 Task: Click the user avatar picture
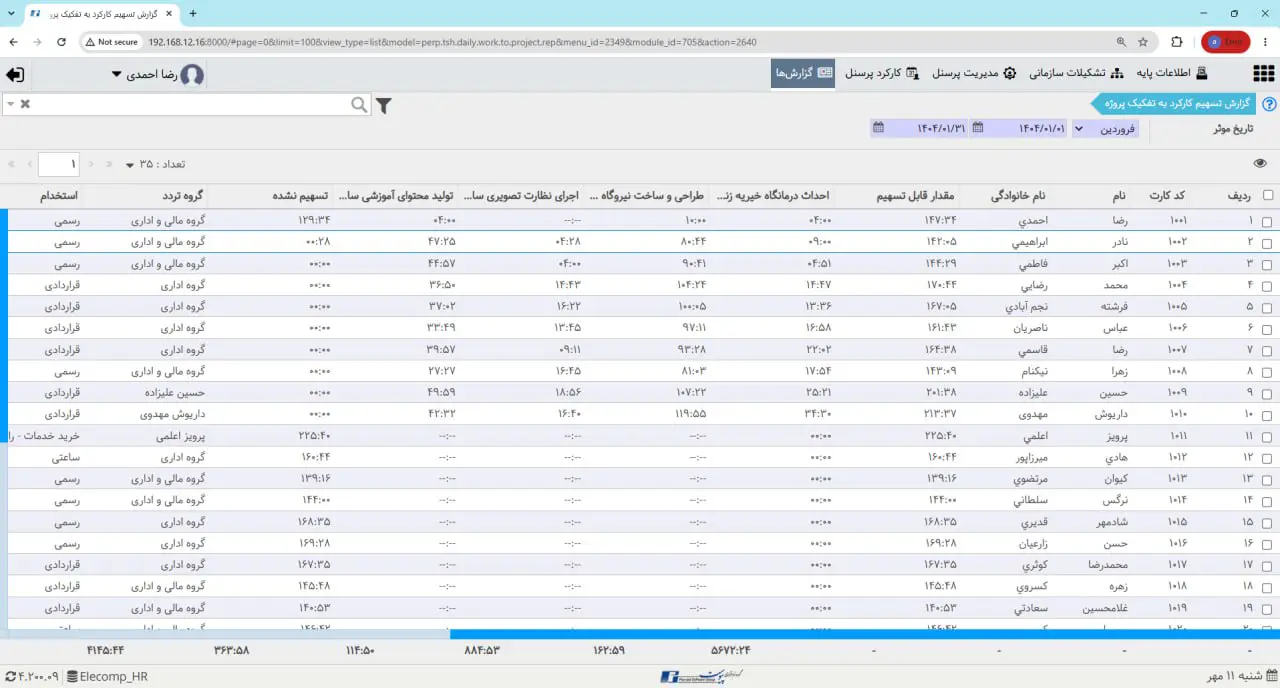(x=191, y=75)
